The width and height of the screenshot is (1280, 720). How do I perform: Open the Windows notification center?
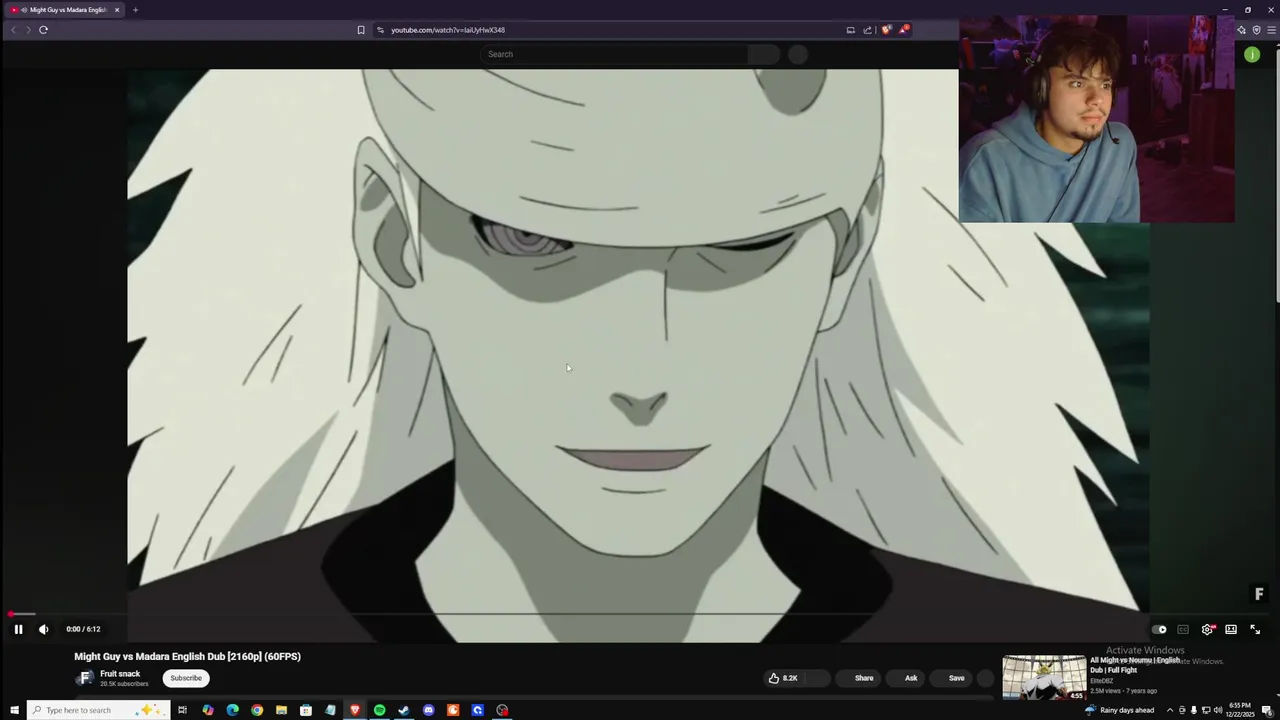click(1269, 710)
